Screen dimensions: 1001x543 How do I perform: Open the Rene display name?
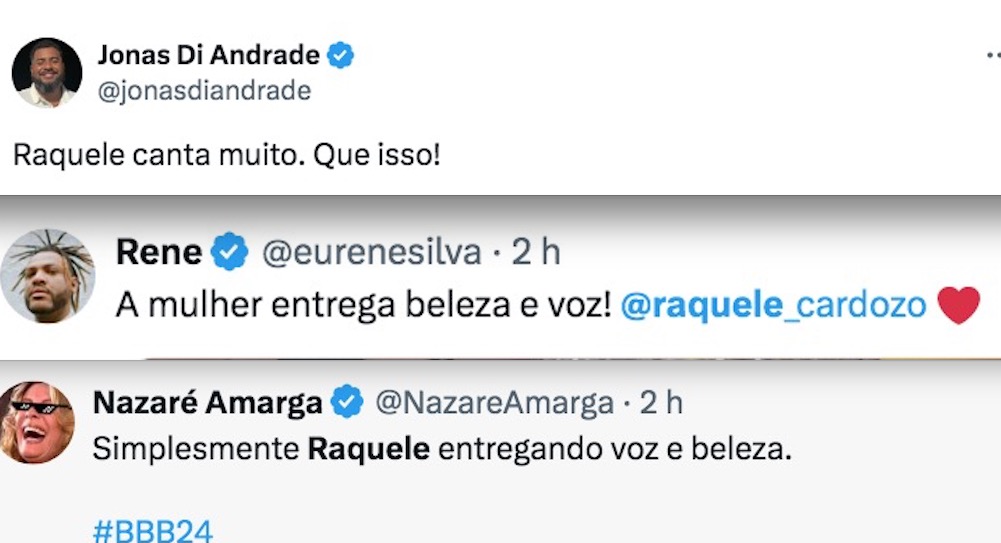click(158, 253)
